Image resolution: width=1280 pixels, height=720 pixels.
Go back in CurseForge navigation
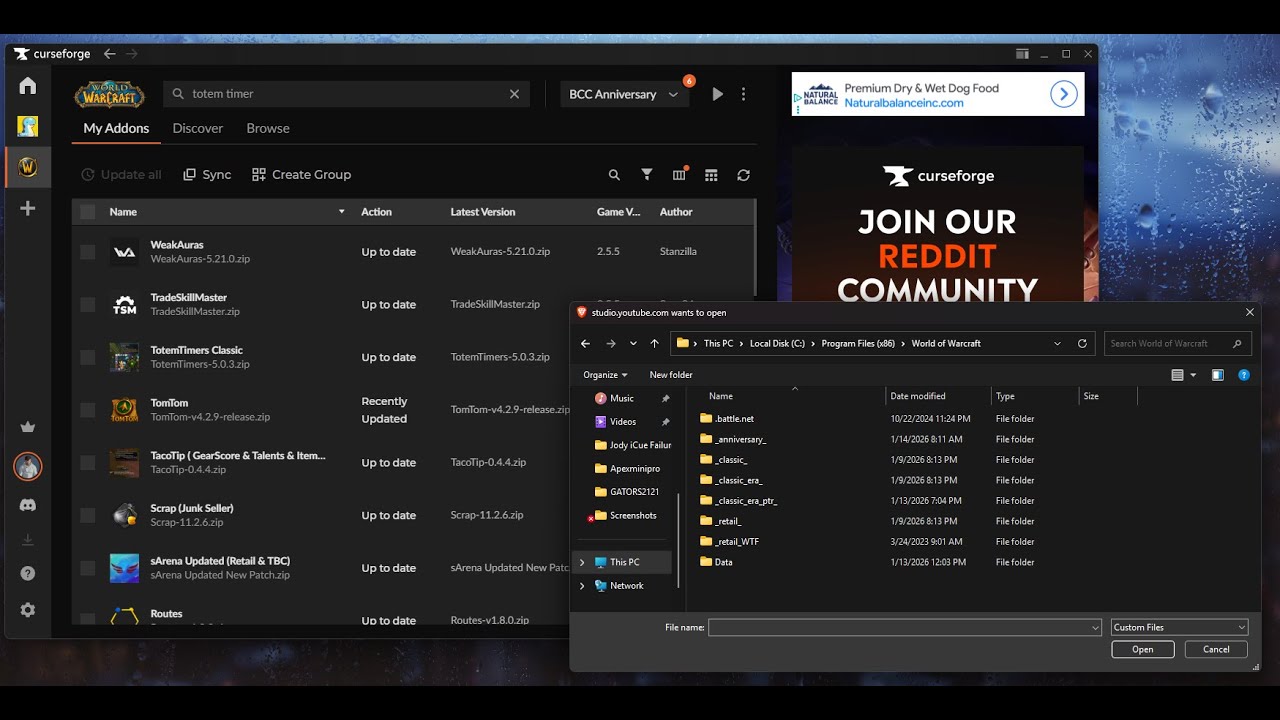click(109, 54)
